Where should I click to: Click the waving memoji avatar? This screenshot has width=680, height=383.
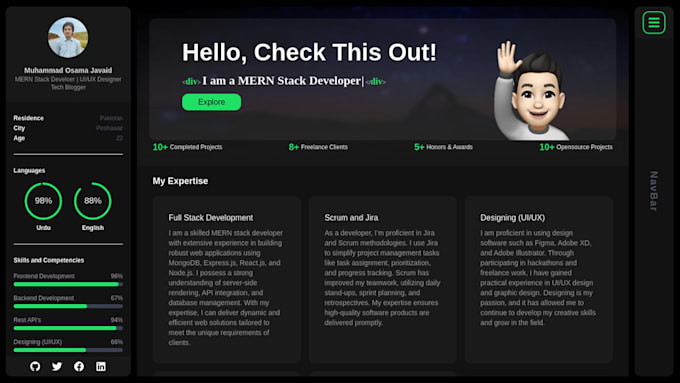tap(531, 91)
